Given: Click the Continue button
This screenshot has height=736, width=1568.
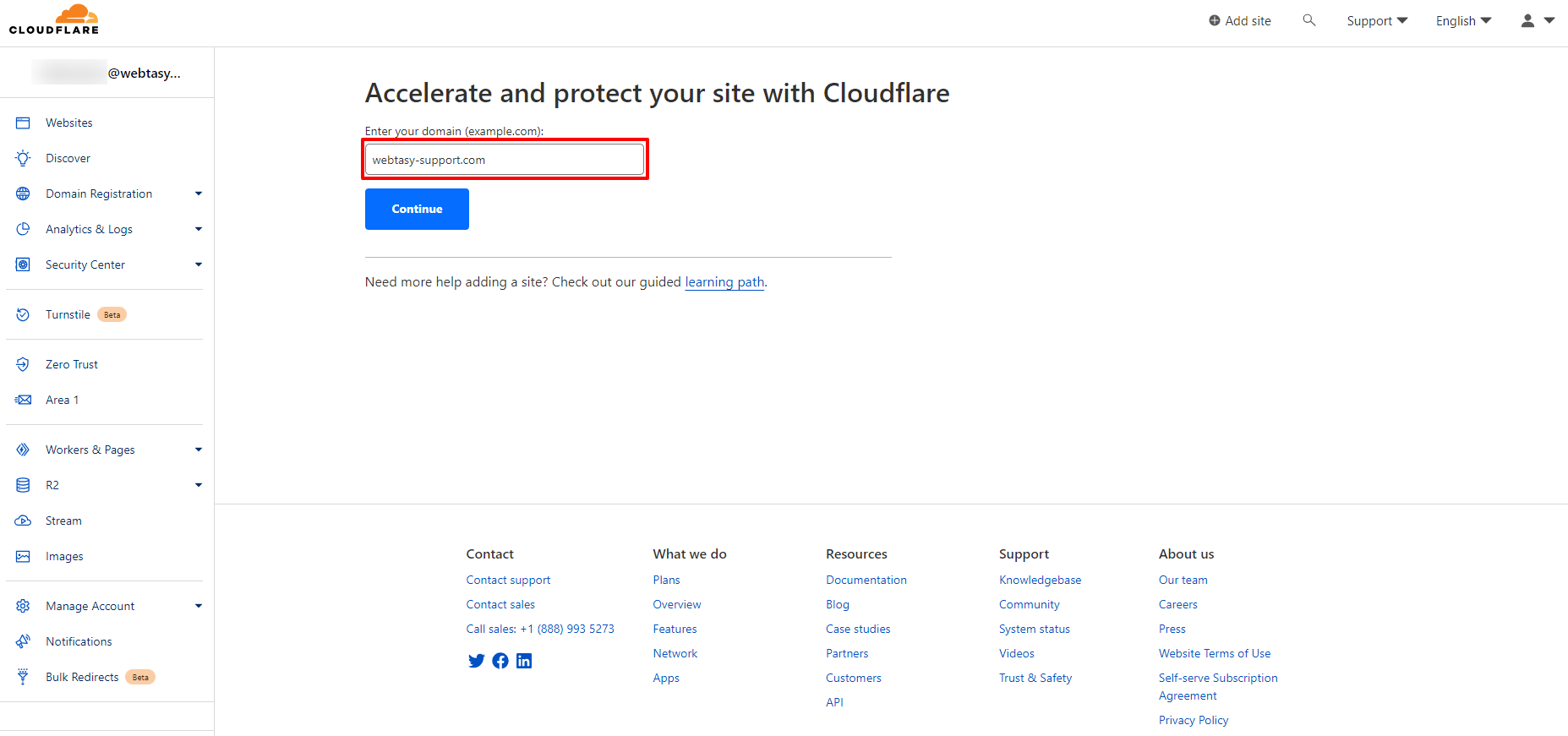Looking at the screenshot, I should point(417,209).
